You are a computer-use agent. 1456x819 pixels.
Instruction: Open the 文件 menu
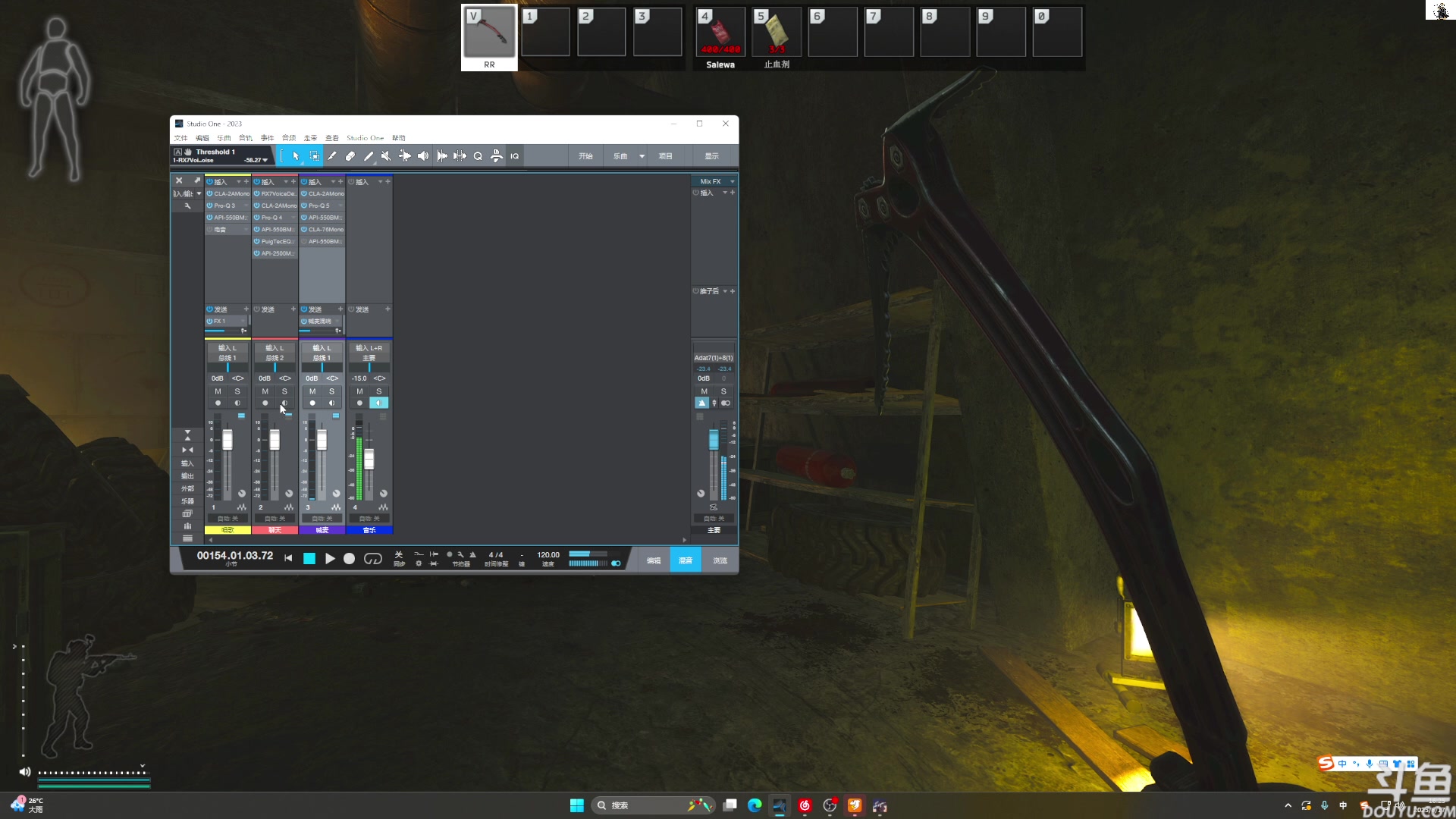coord(180,138)
